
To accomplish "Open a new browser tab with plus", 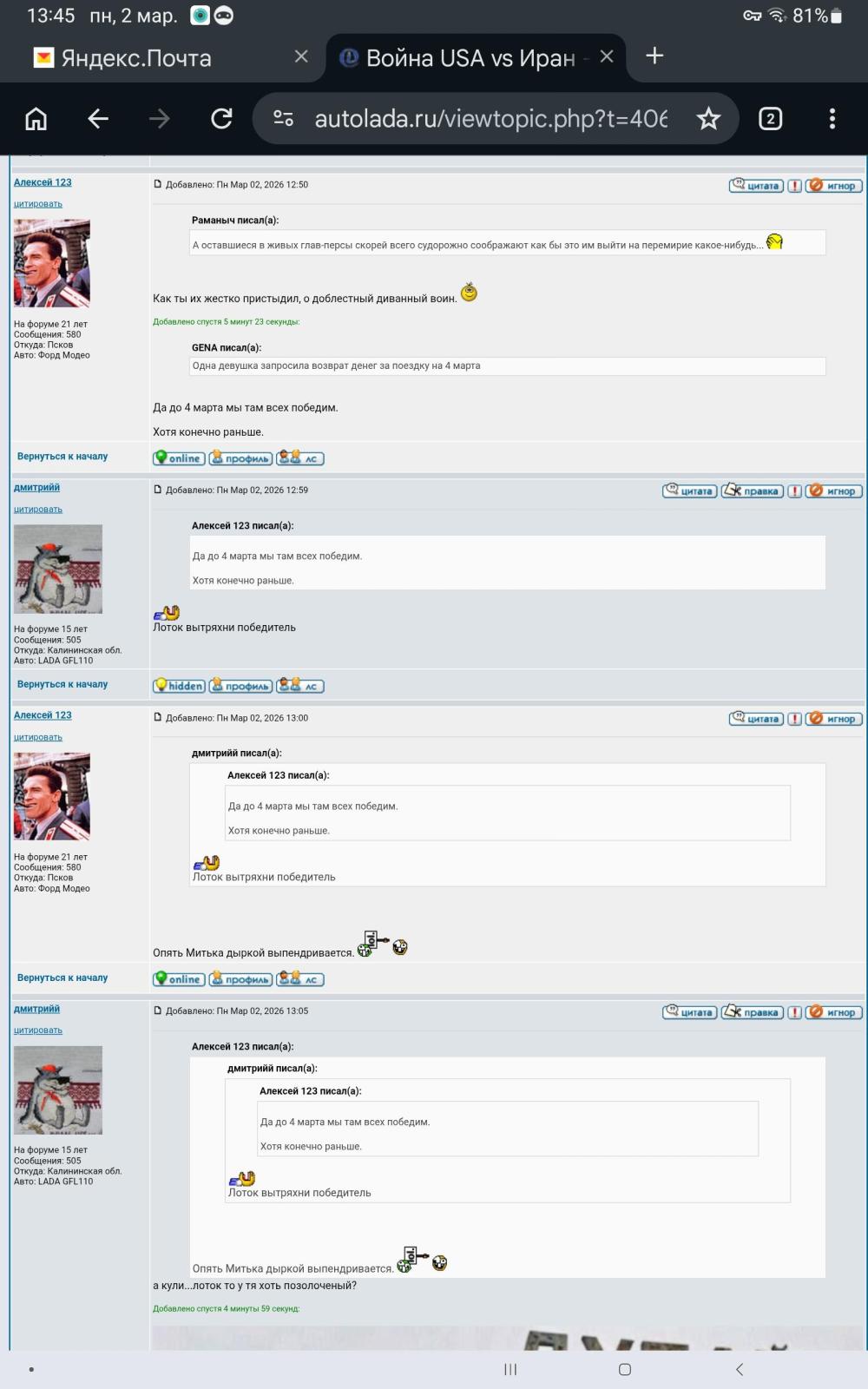I will pyautogui.click(x=654, y=56).
